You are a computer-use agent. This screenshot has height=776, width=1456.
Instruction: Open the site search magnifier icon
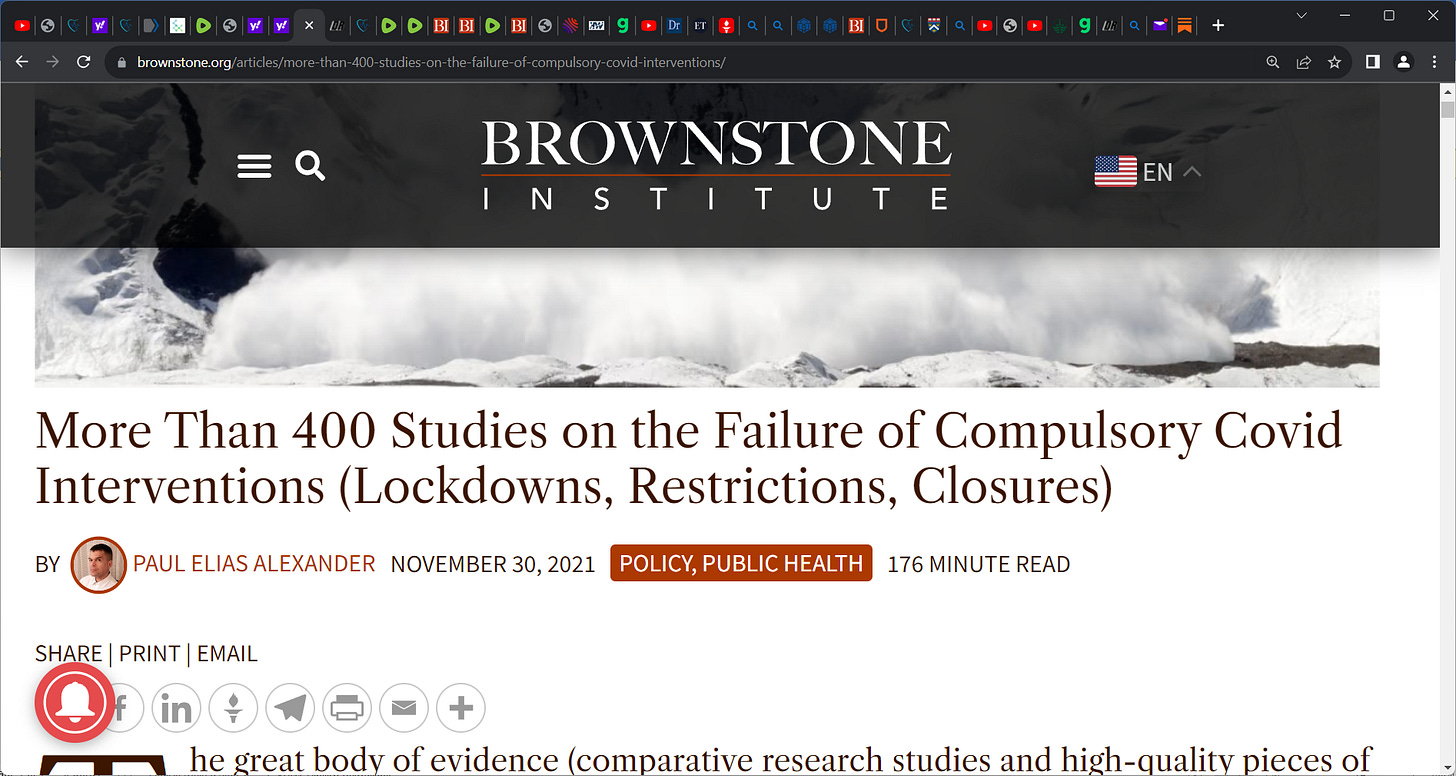[x=310, y=166]
